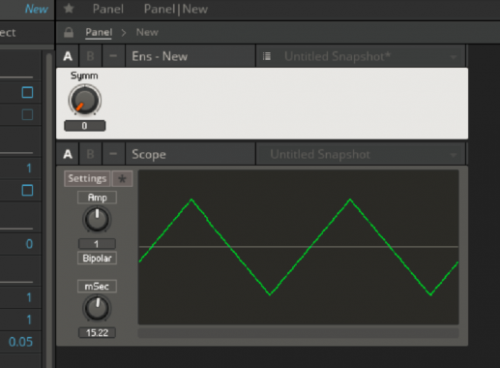Click the Settings button in Scope
The width and height of the screenshot is (500, 368).
(x=87, y=179)
